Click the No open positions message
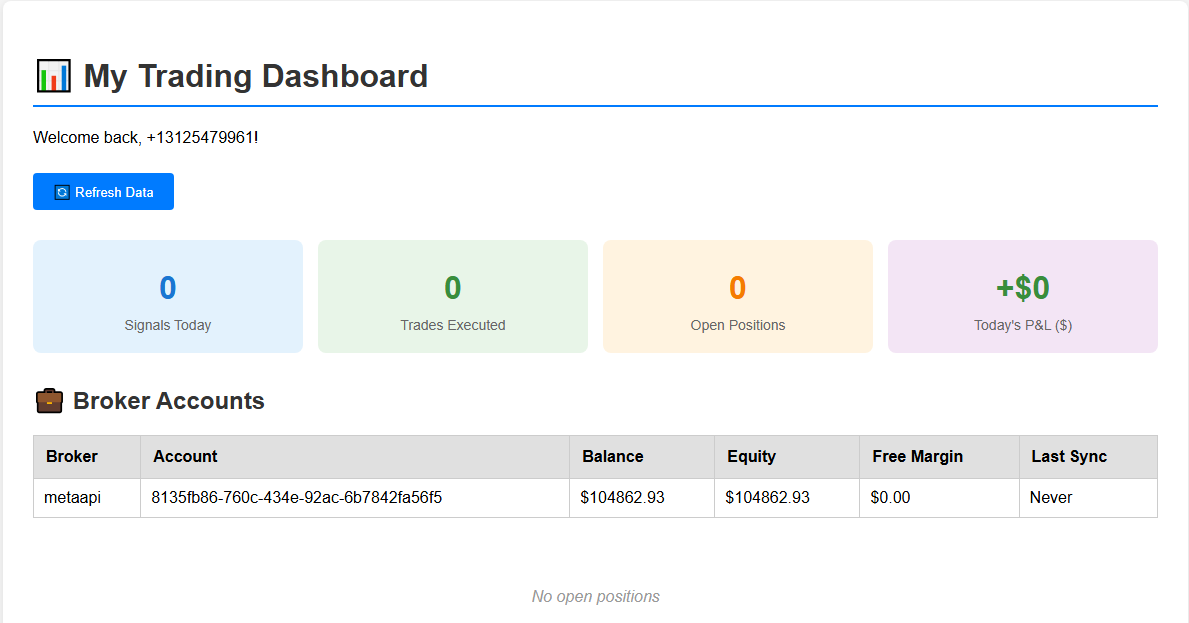 click(595, 596)
